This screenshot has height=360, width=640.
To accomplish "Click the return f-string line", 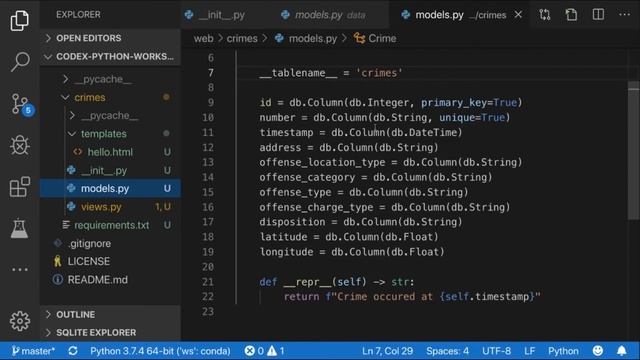I will pyautogui.click(x=412, y=297).
